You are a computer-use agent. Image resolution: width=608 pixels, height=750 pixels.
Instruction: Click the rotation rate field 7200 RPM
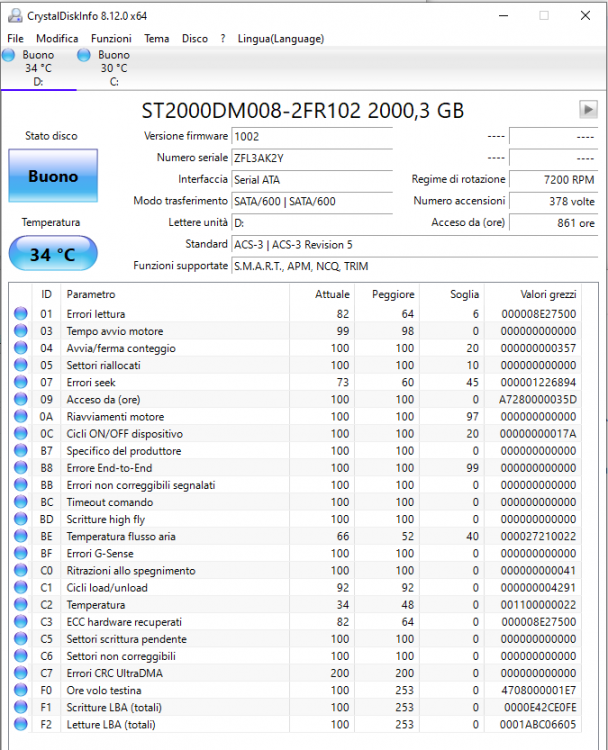[553, 179]
